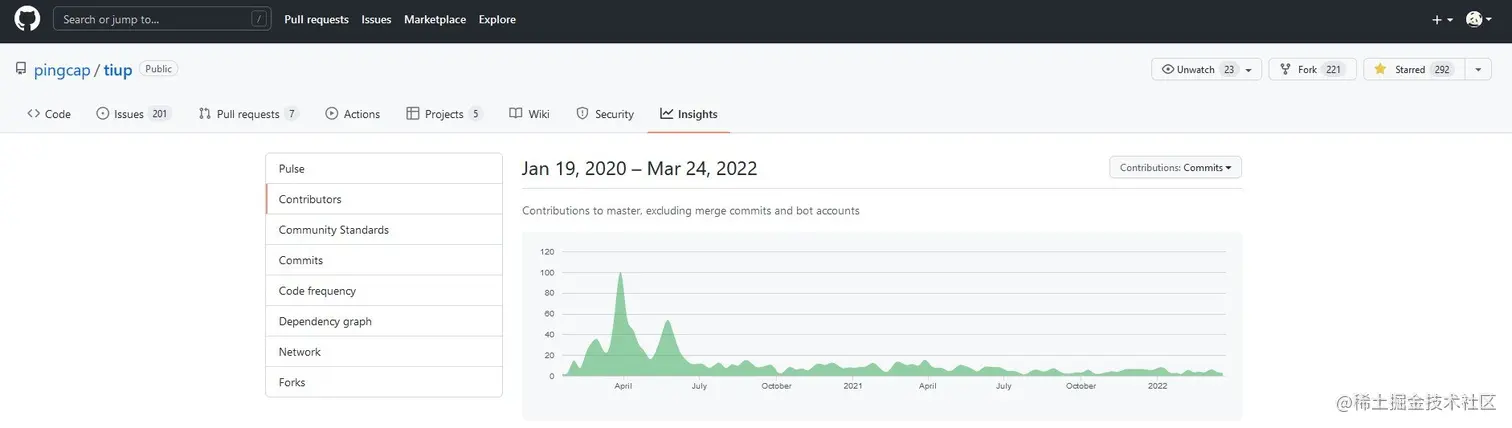Open the tiup repository link
Screen dimensions: 1512x428
coord(118,70)
